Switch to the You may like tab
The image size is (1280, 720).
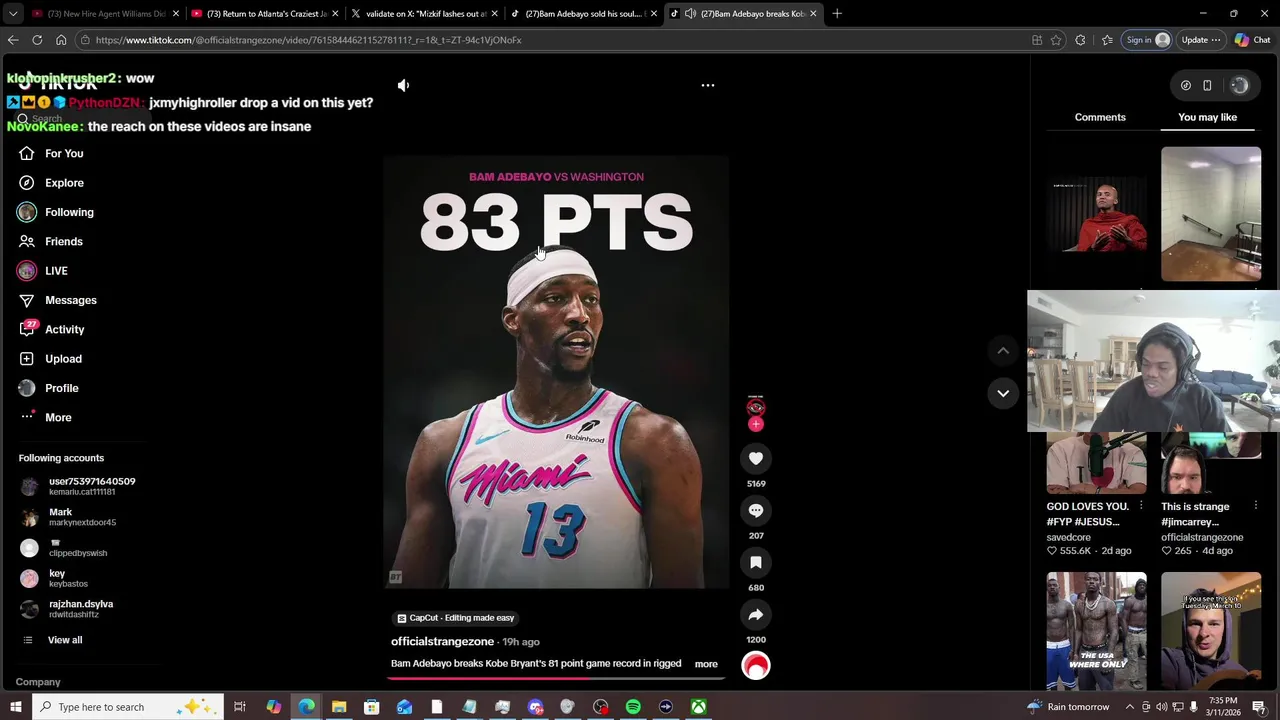pyautogui.click(x=1207, y=117)
